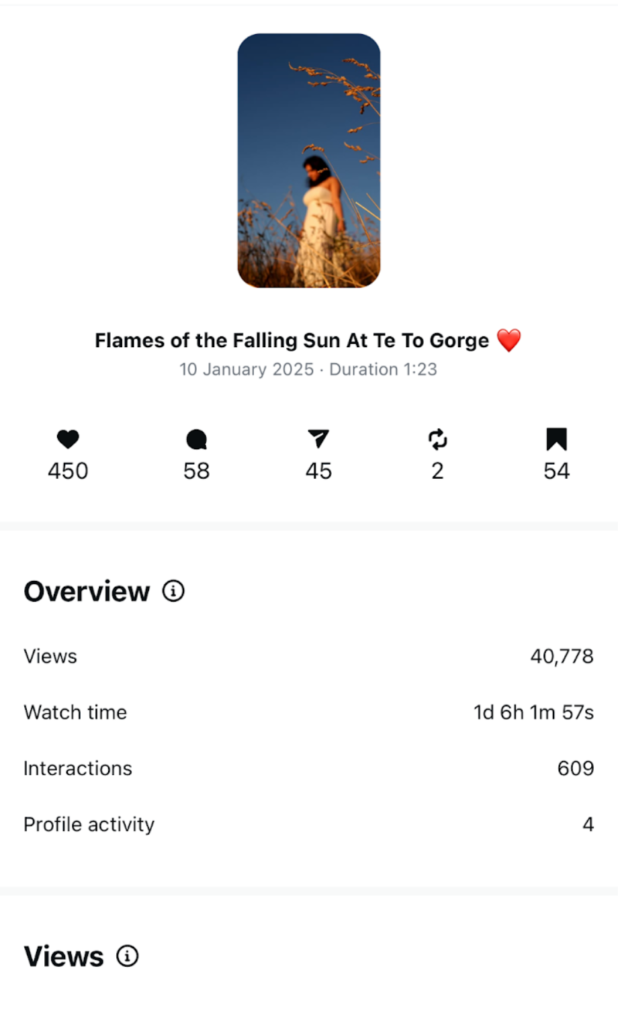Click the 58 comments count
618x1024 pixels.
197,471
